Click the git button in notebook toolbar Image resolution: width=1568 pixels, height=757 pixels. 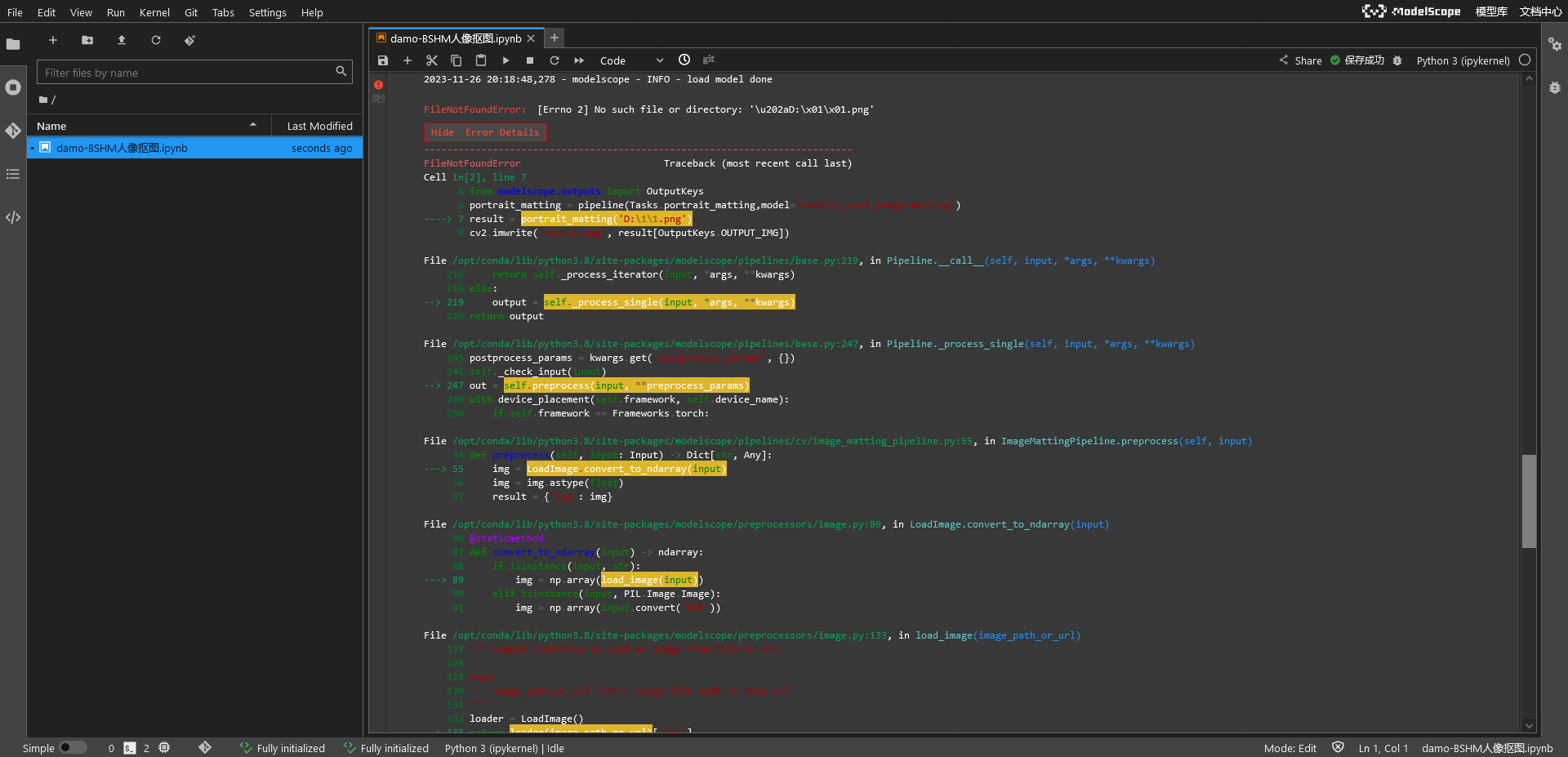coord(709,60)
